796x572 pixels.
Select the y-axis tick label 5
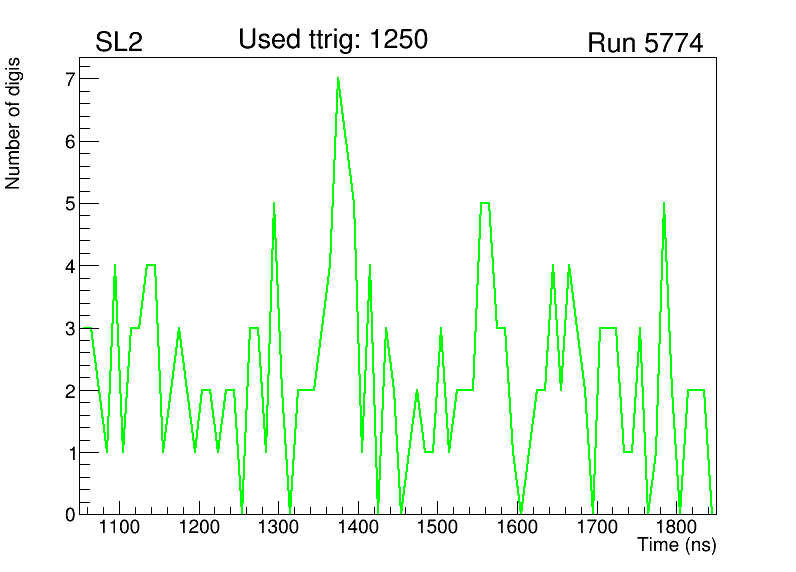[x=70, y=204]
